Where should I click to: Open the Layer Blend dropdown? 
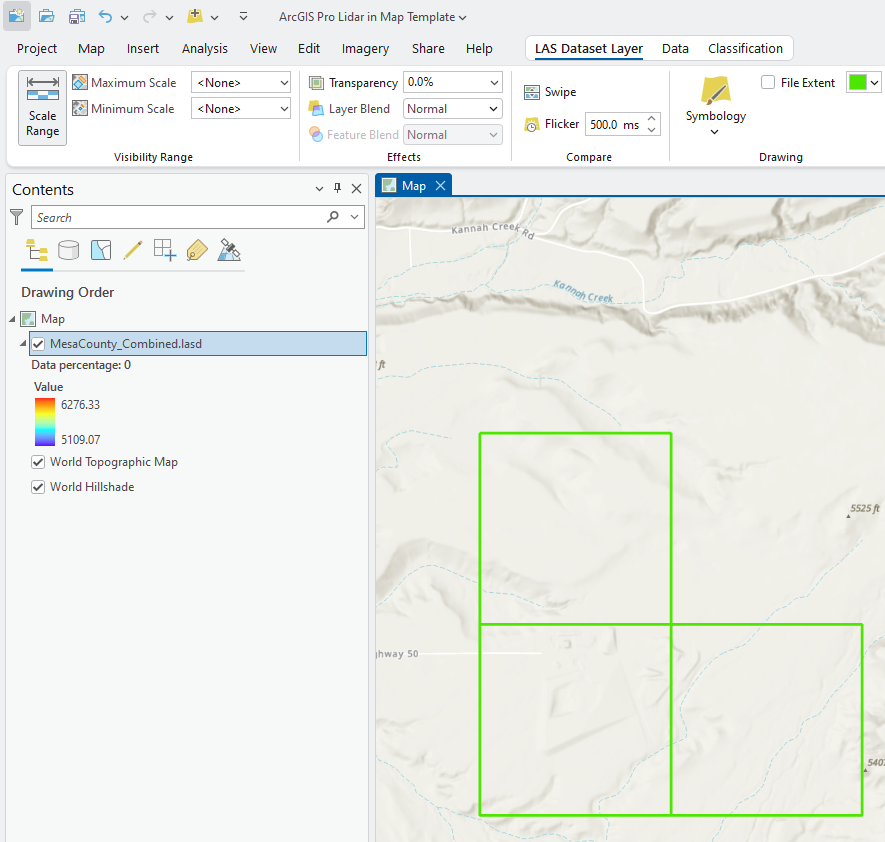[x=493, y=108]
